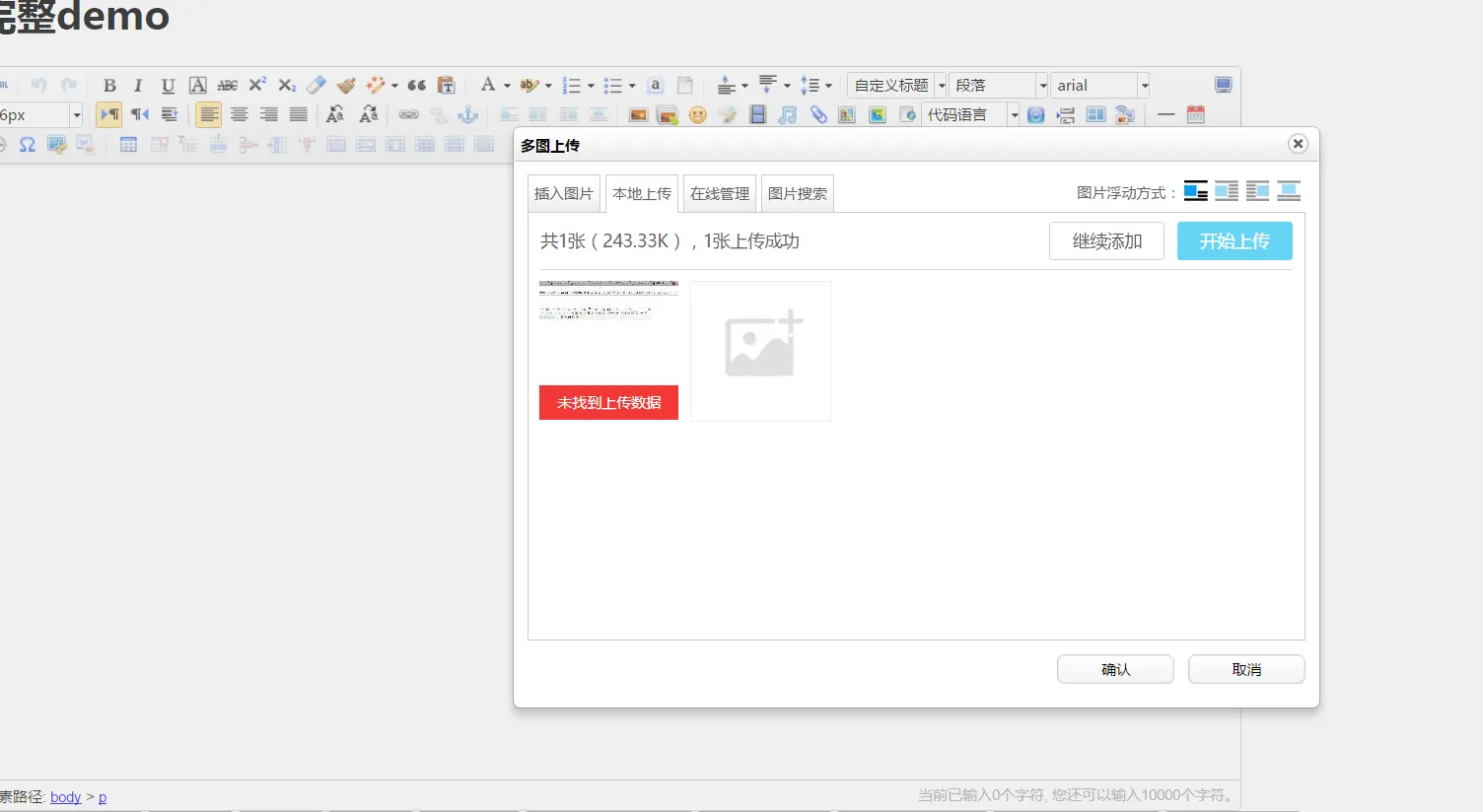Switch to the 在线管理 tab

pos(720,193)
